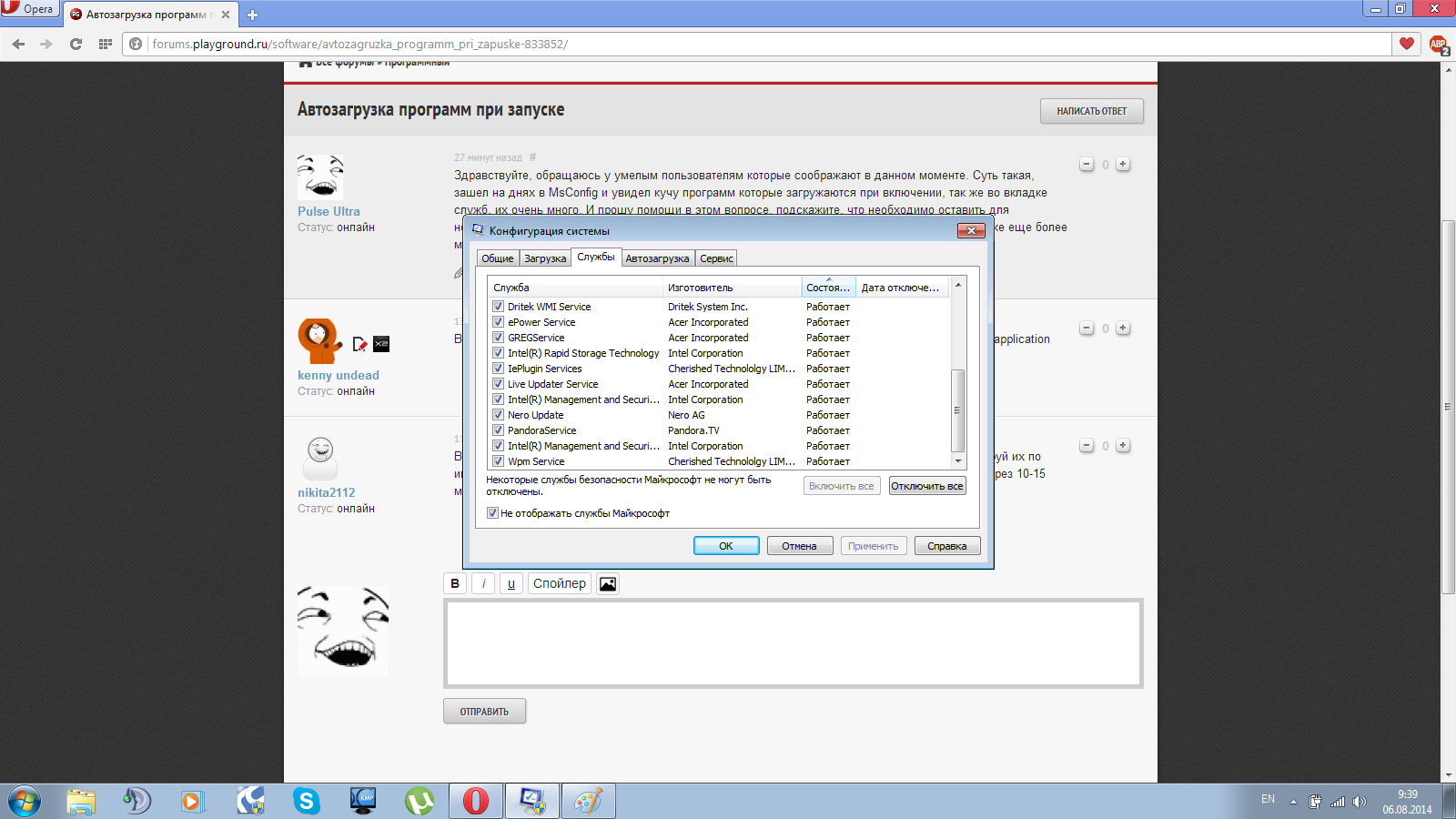Vote up nikita2112's post
Screen dimensions: 1456x819
1123,446
